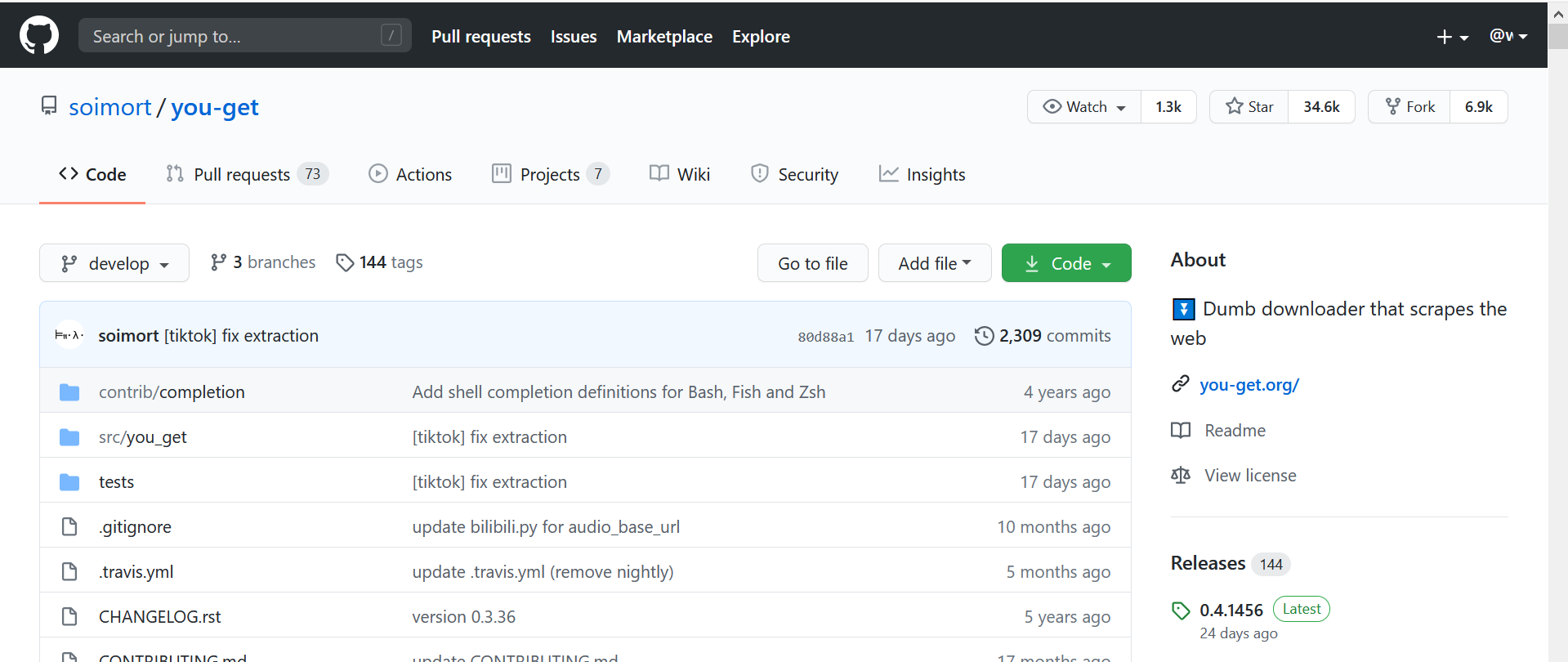Click folder icon for contrib/completion

coord(69,392)
